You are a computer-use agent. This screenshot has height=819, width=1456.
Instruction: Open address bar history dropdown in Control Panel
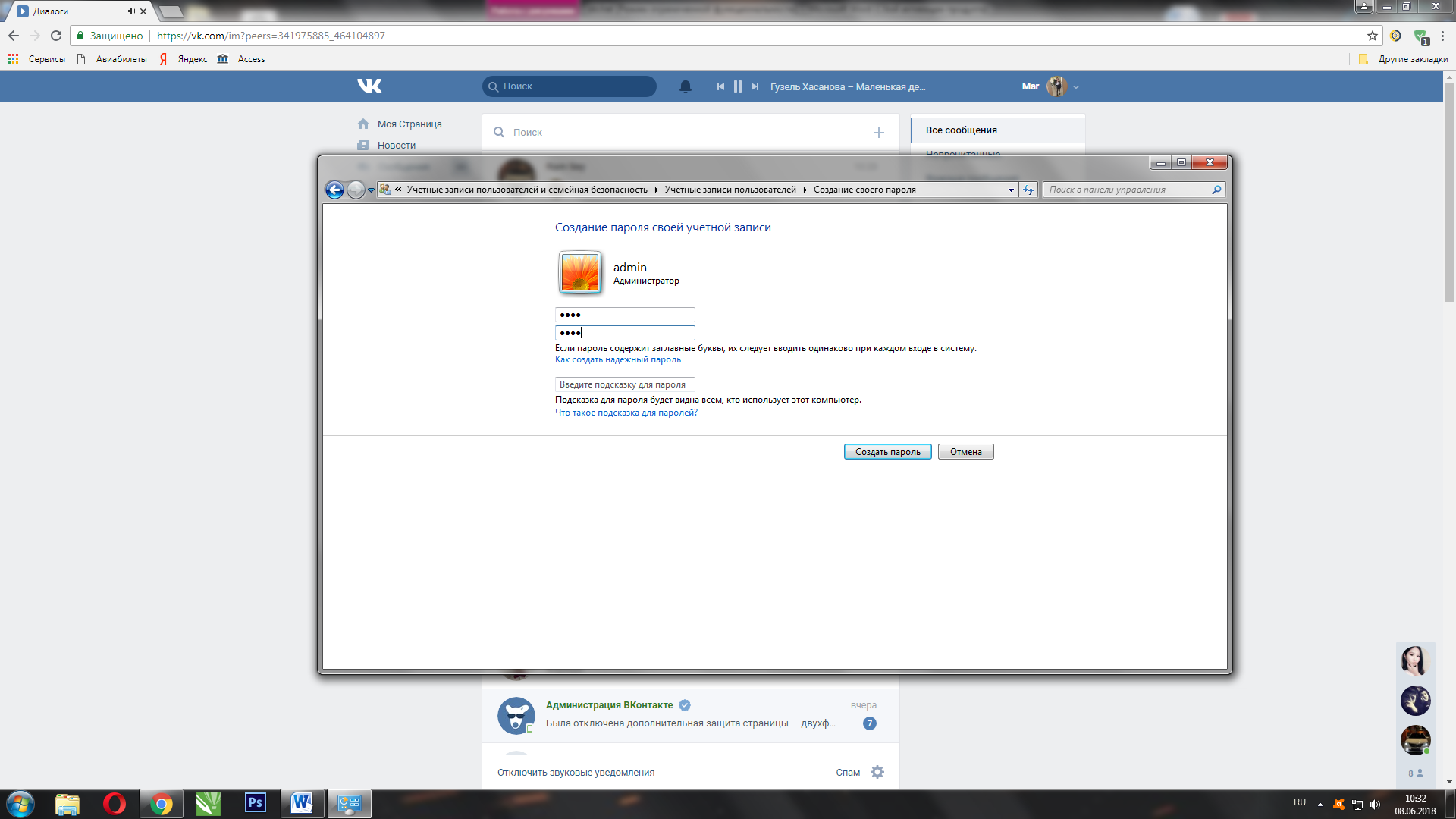click(1011, 190)
